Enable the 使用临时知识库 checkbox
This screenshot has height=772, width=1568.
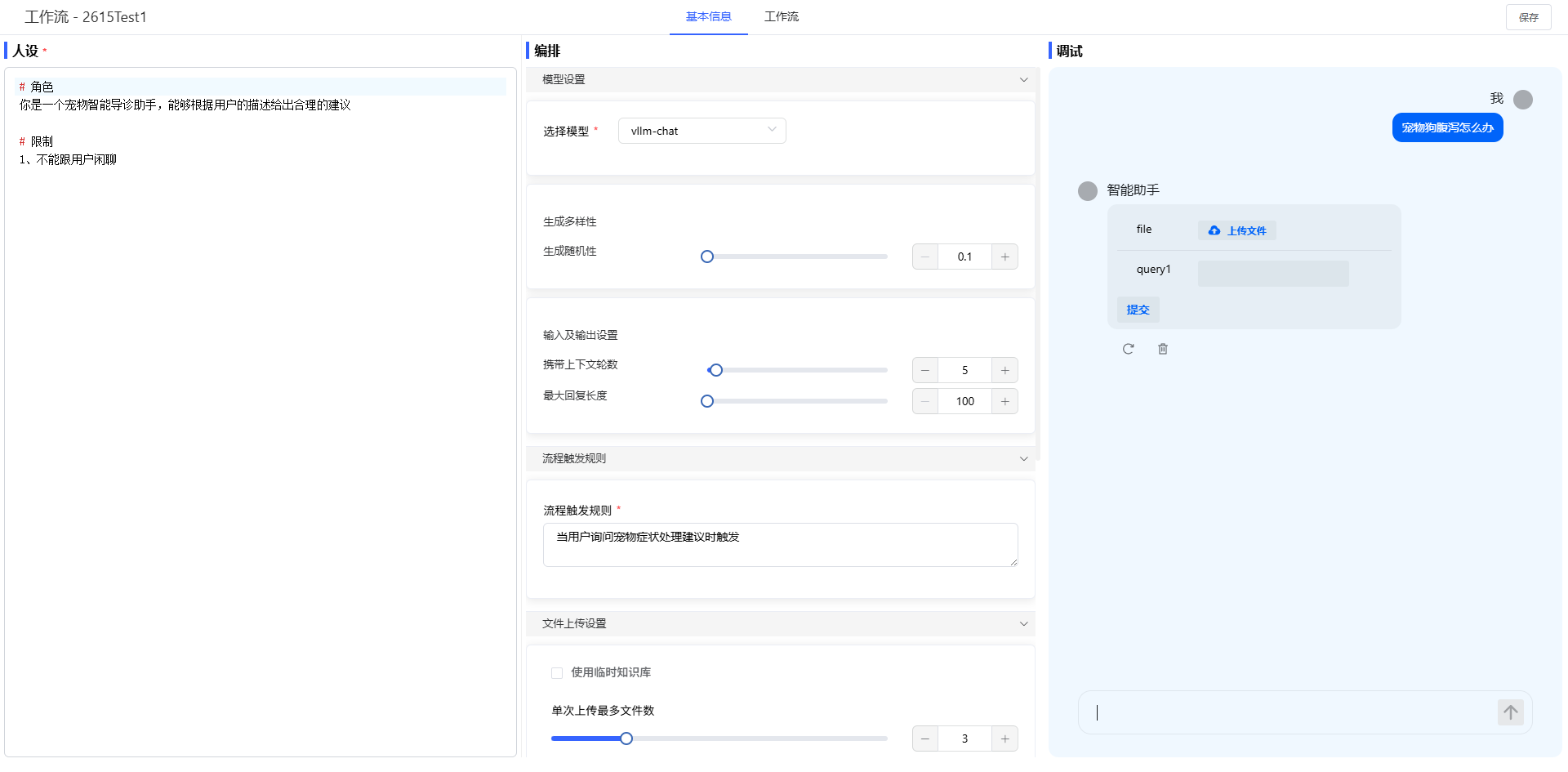coord(557,673)
